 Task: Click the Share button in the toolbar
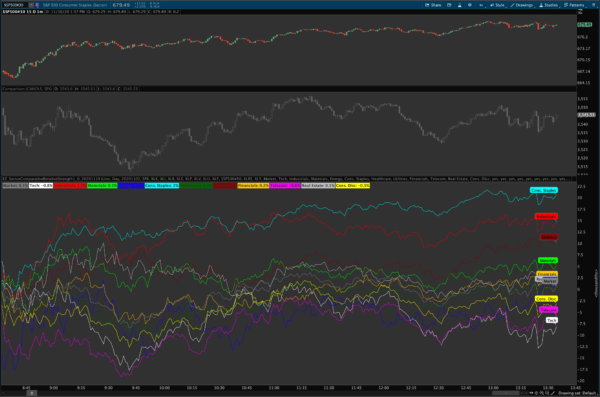pos(433,5)
